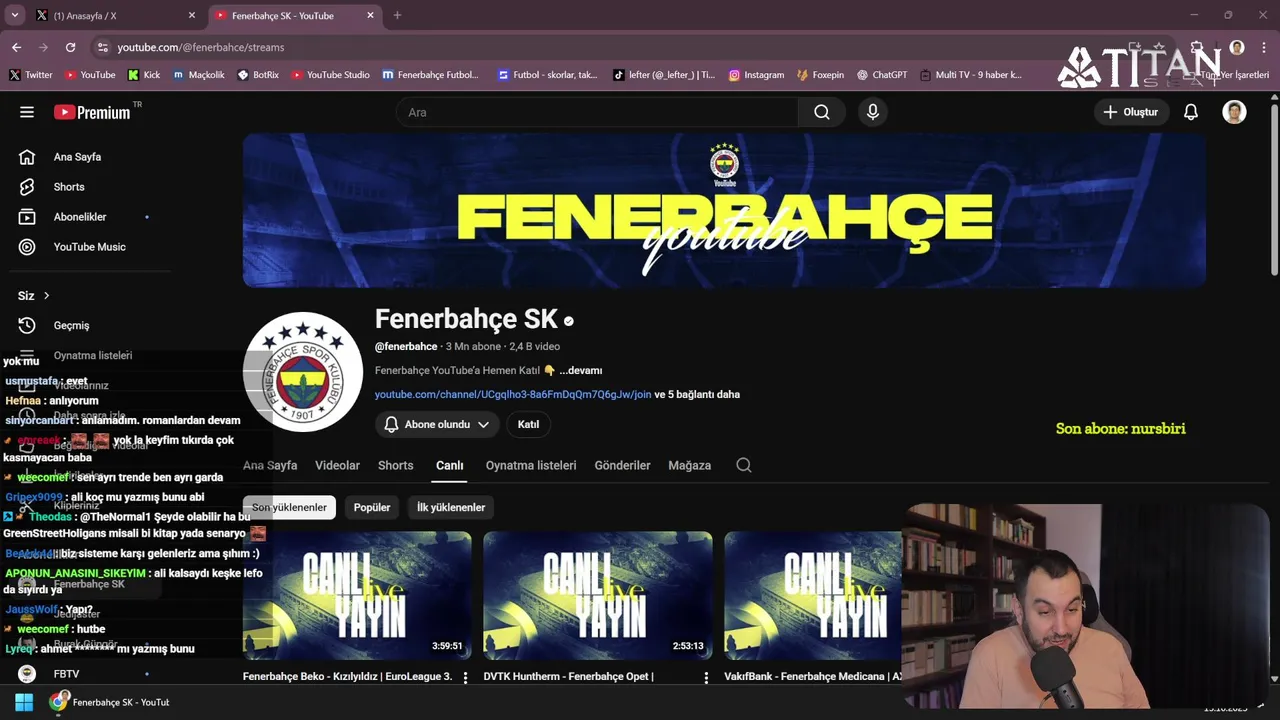Image resolution: width=1280 pixels, height=720 pixels.
Task: Expand the Siz section in sidebar
Action: (x=34, y=295)
